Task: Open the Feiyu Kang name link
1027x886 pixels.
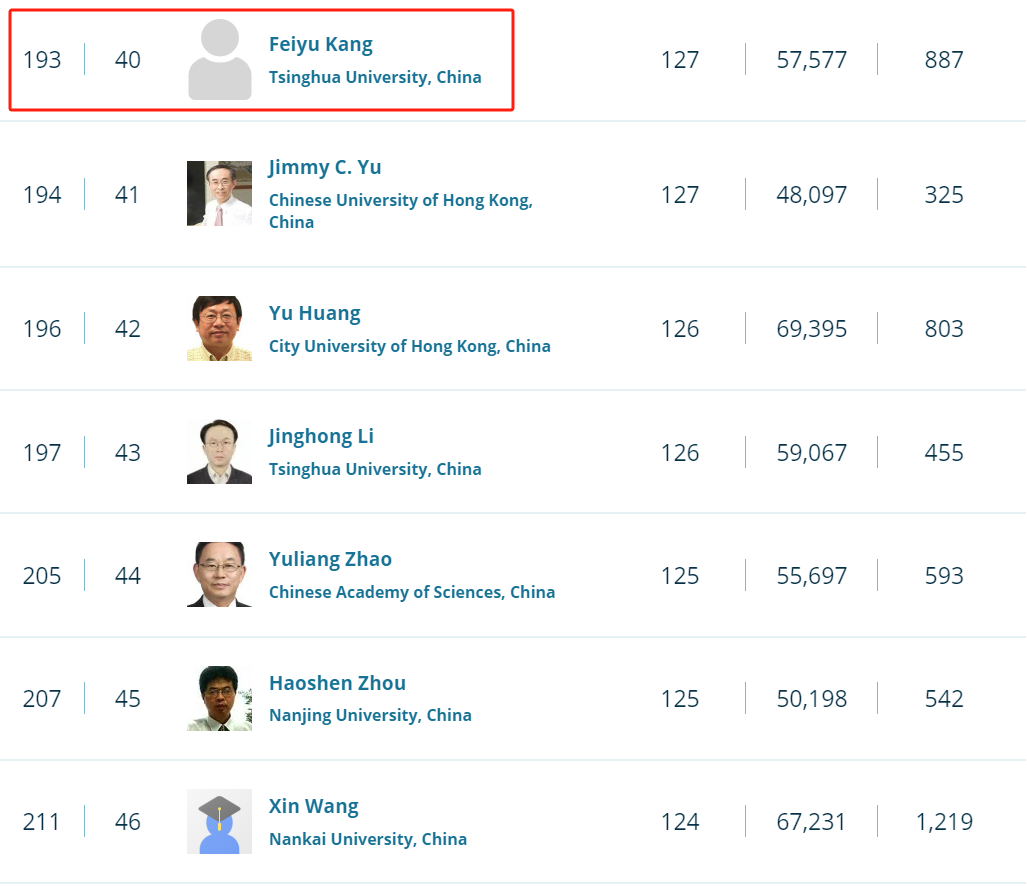Action: (320, 45)
